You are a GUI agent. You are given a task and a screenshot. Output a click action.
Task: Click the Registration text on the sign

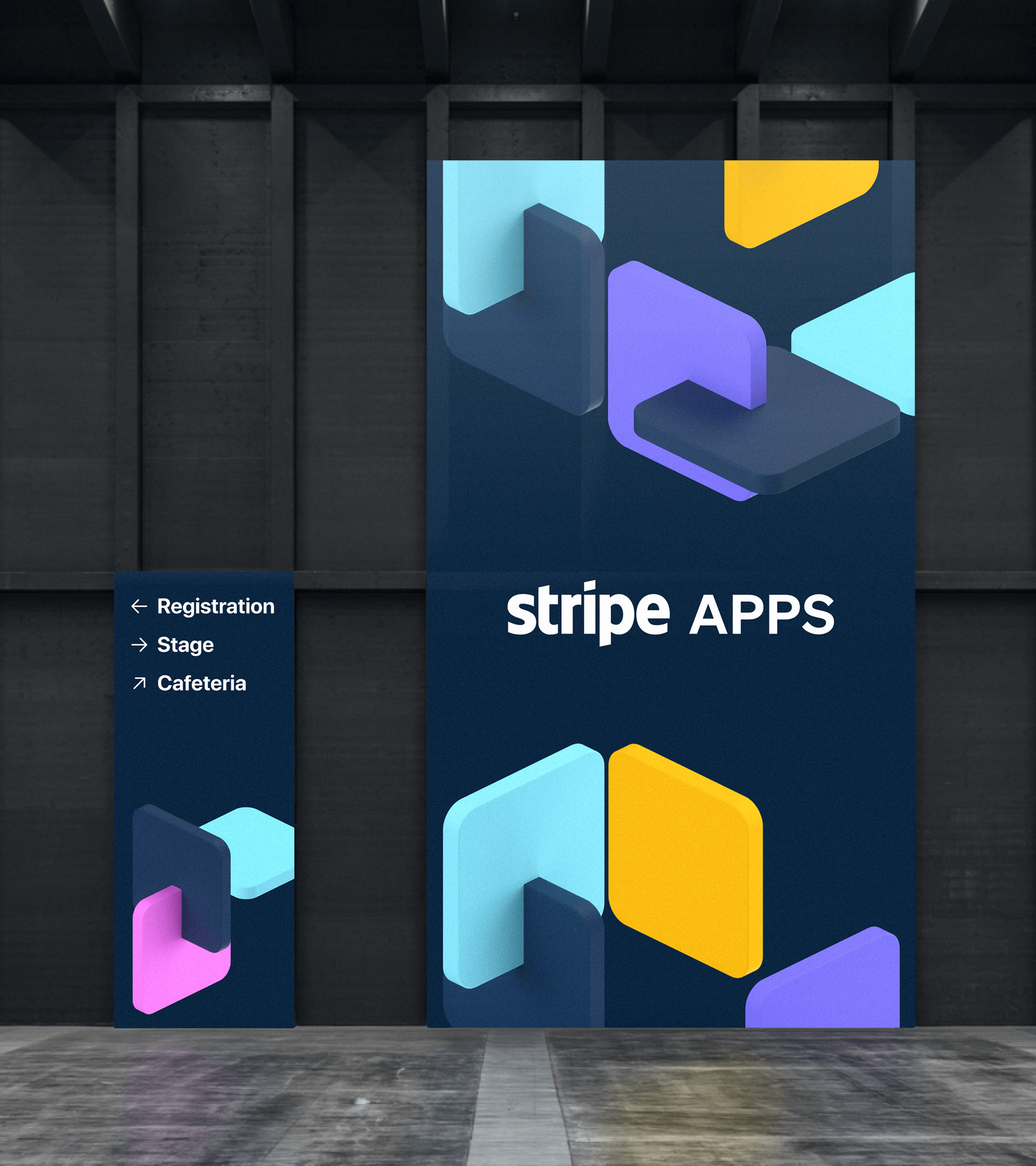(216, 606)
